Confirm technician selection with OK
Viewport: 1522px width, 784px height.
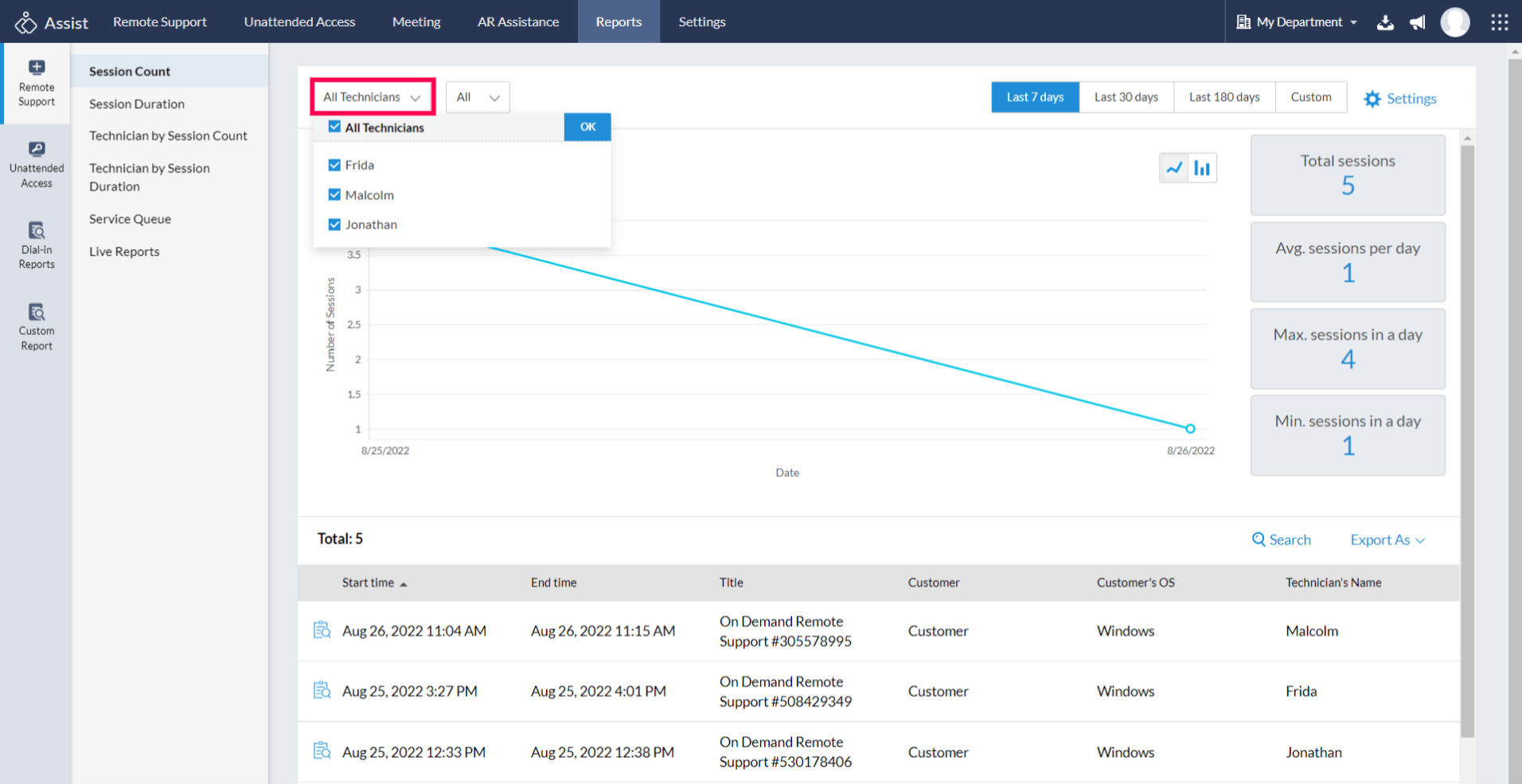click(587, 127)
